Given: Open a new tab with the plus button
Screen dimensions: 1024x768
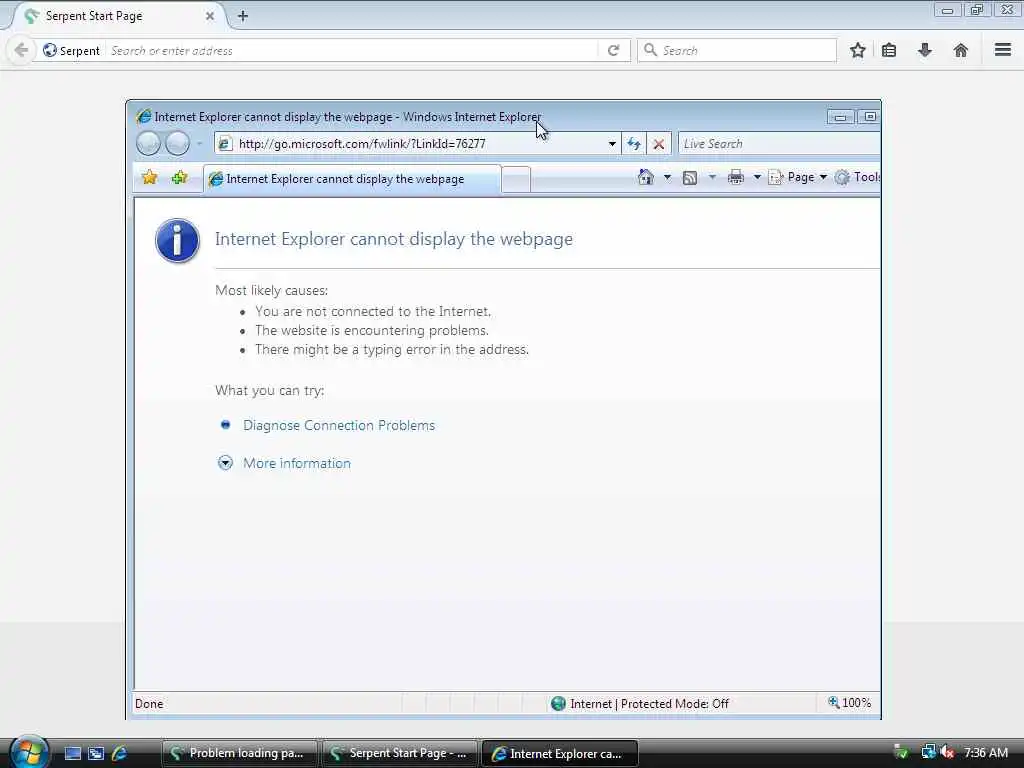Looking at the screenshot, I should 243,16.
